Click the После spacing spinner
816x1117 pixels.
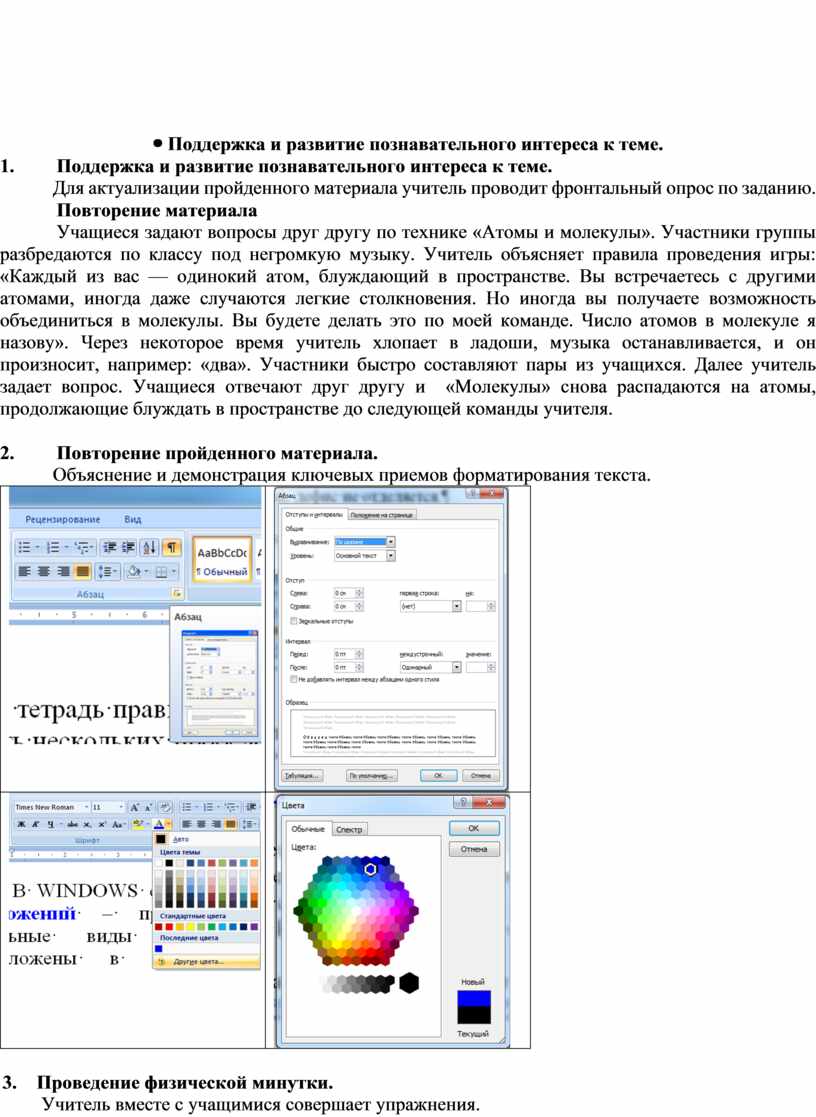(x=358, y=667)
